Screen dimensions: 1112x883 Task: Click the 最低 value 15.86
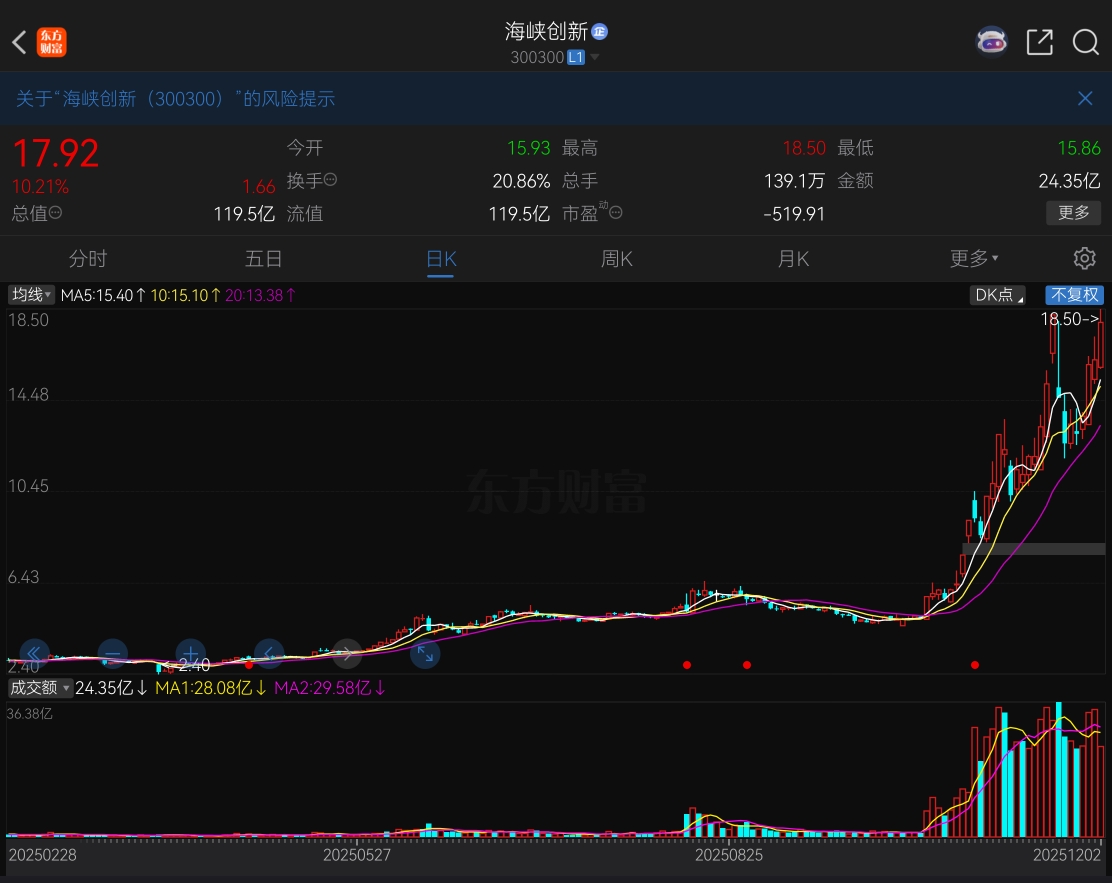1079,148
